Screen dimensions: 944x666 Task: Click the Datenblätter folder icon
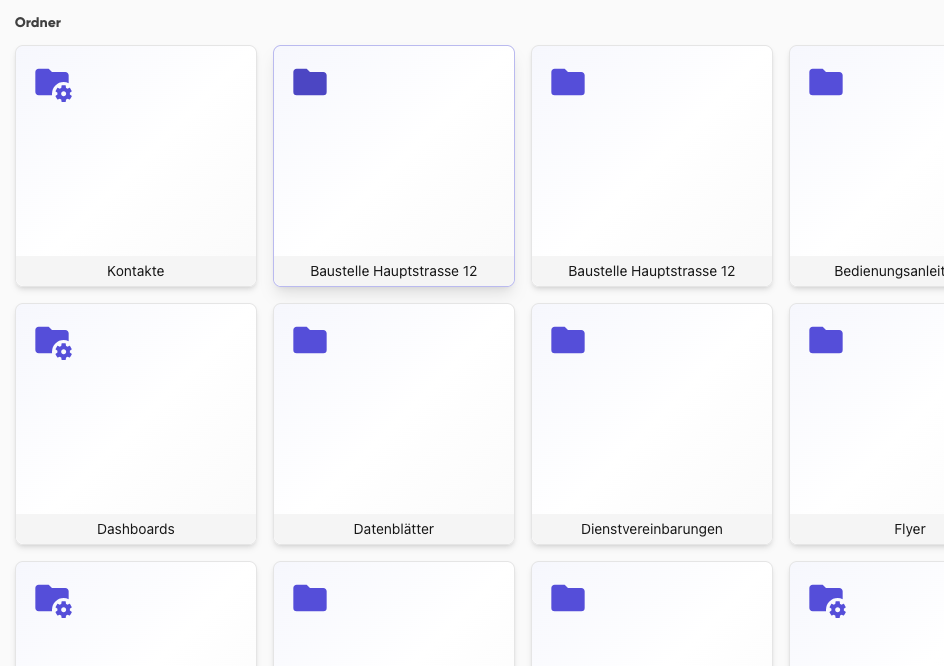310,341
